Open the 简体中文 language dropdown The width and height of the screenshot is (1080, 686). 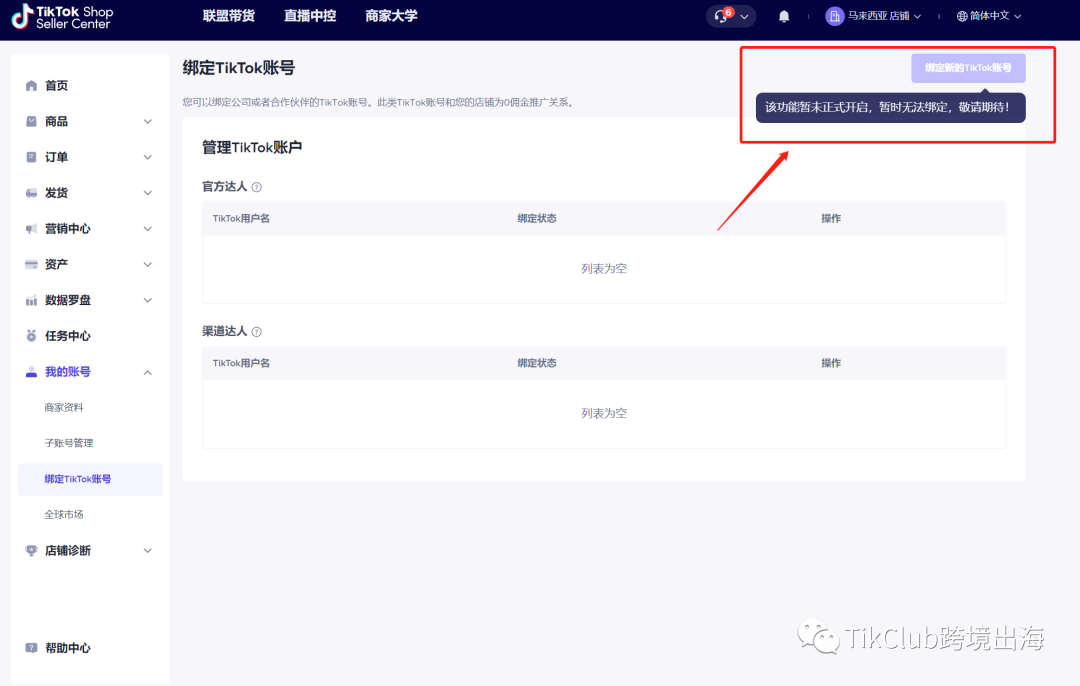(988, 16)
